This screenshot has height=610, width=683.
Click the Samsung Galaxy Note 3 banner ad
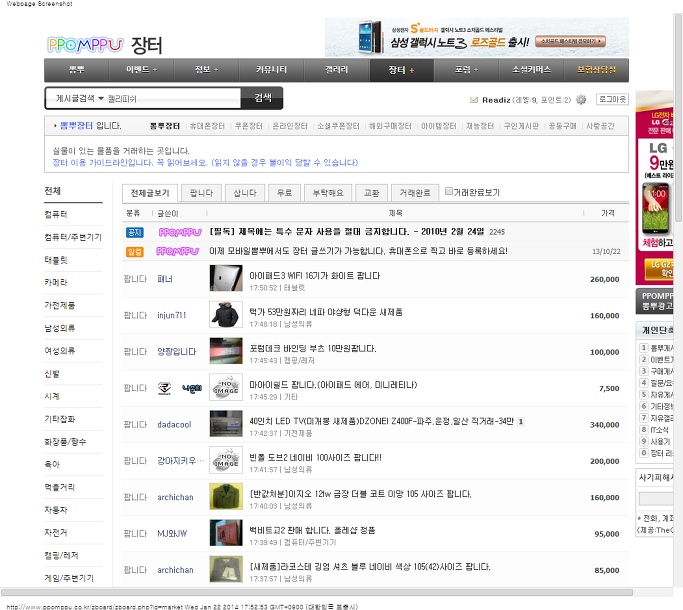point(477,37)
